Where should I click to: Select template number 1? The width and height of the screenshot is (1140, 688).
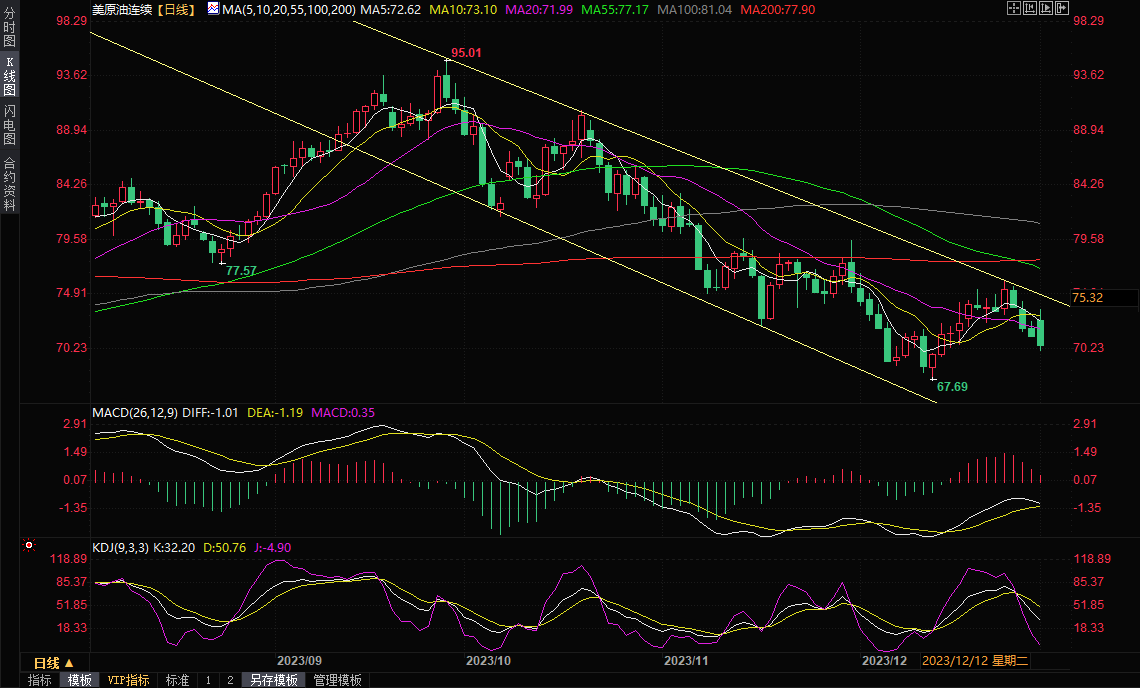tap(208, 680)
